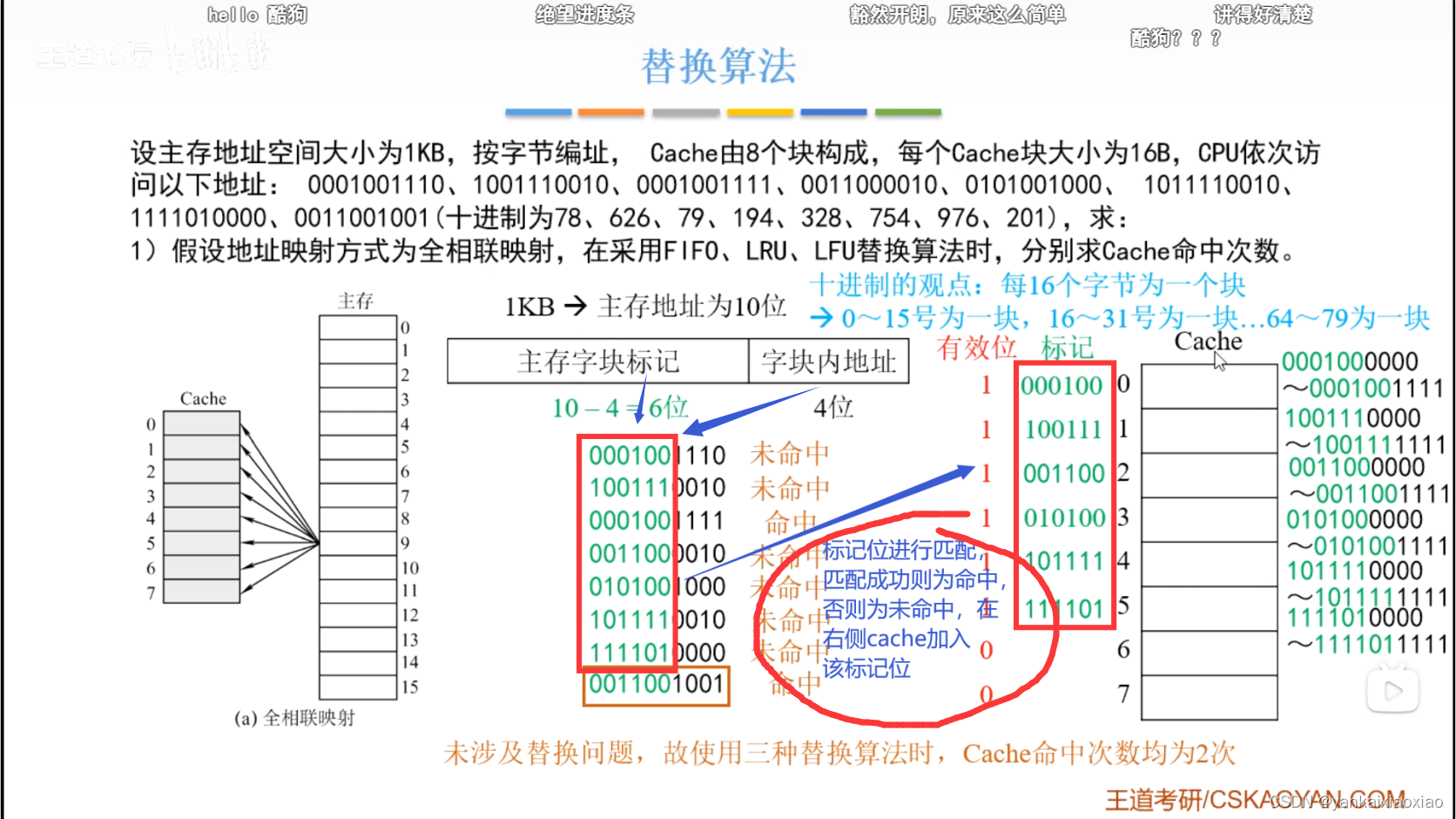
Task: Click the orange conclusion line 未涉及替换问题
Action: [839, 753]
